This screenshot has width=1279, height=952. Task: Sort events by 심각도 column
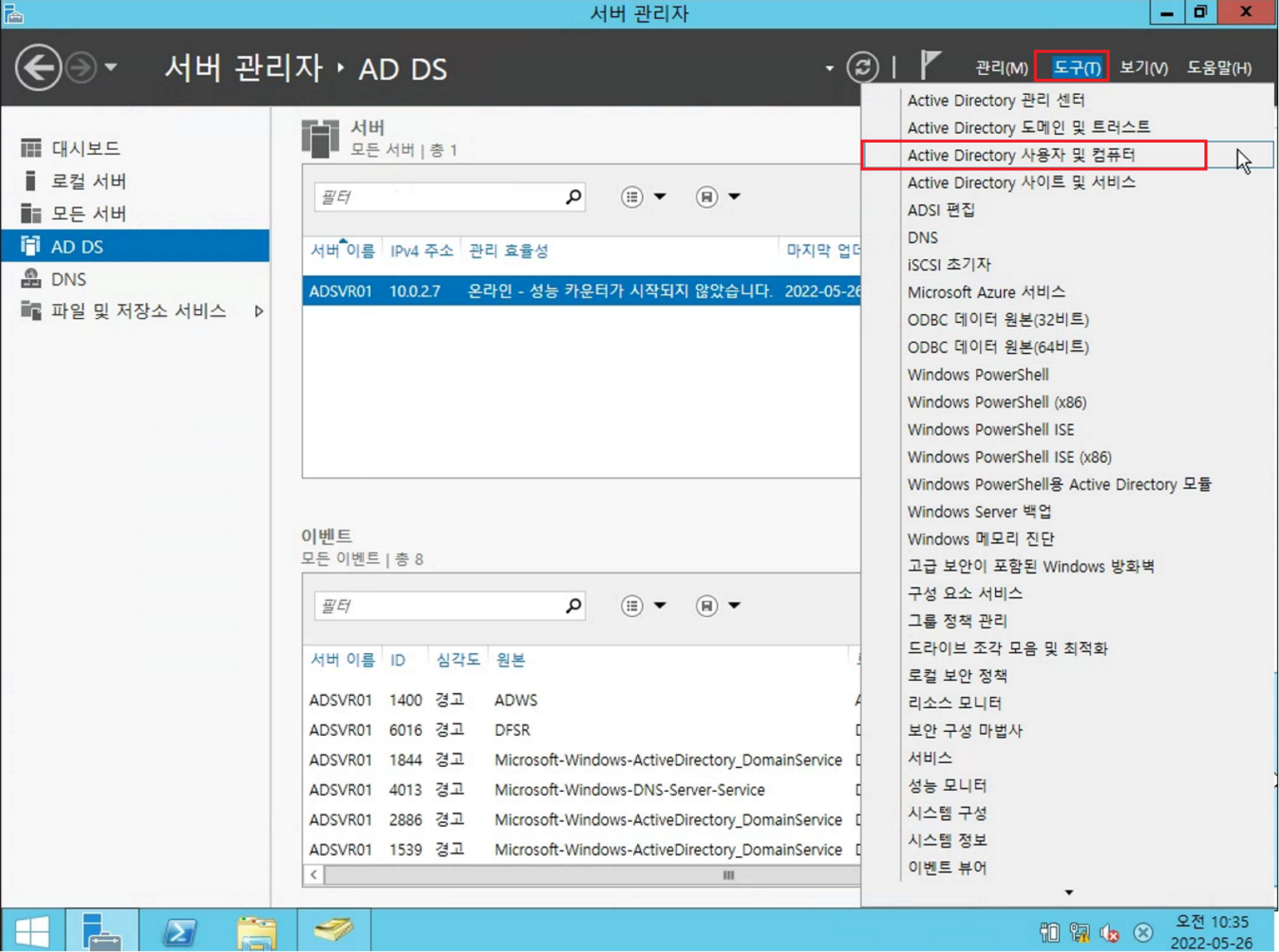[x=458, y=660]
